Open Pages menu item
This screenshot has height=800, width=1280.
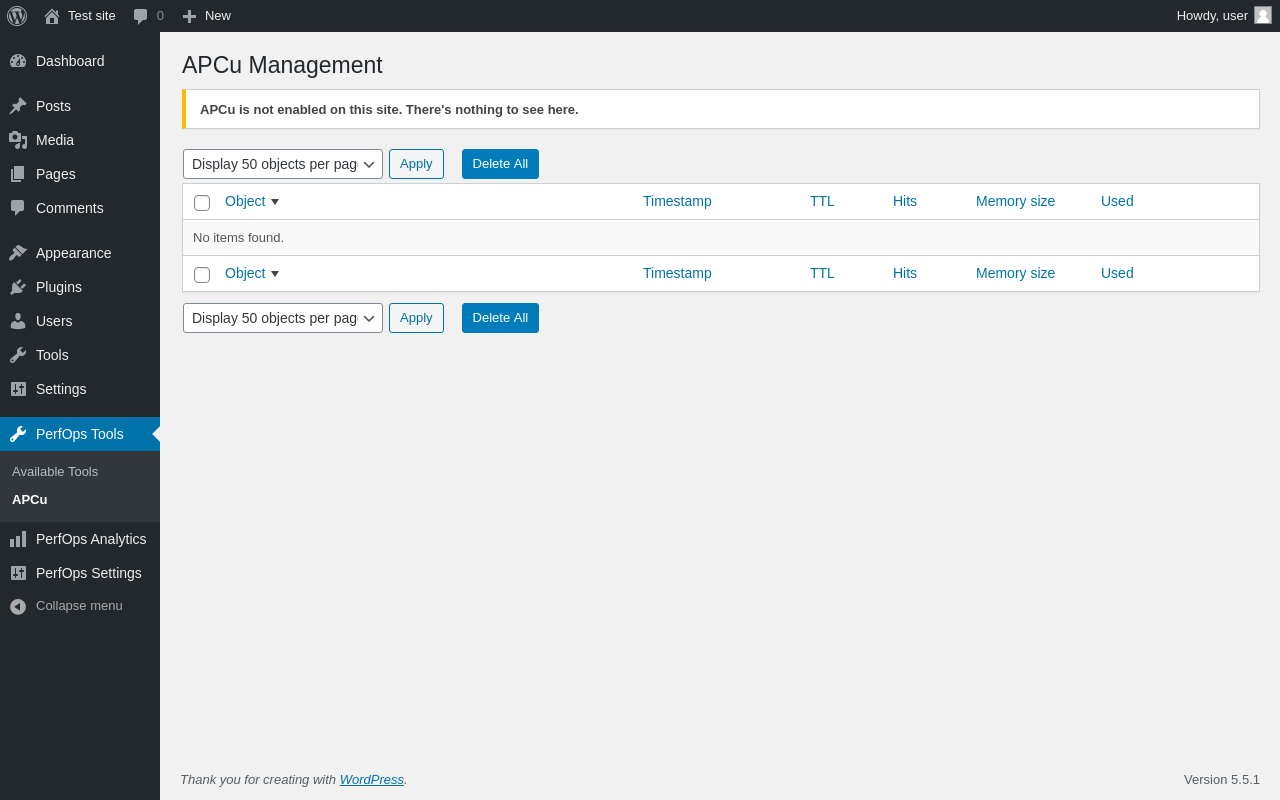pos(80,174)
